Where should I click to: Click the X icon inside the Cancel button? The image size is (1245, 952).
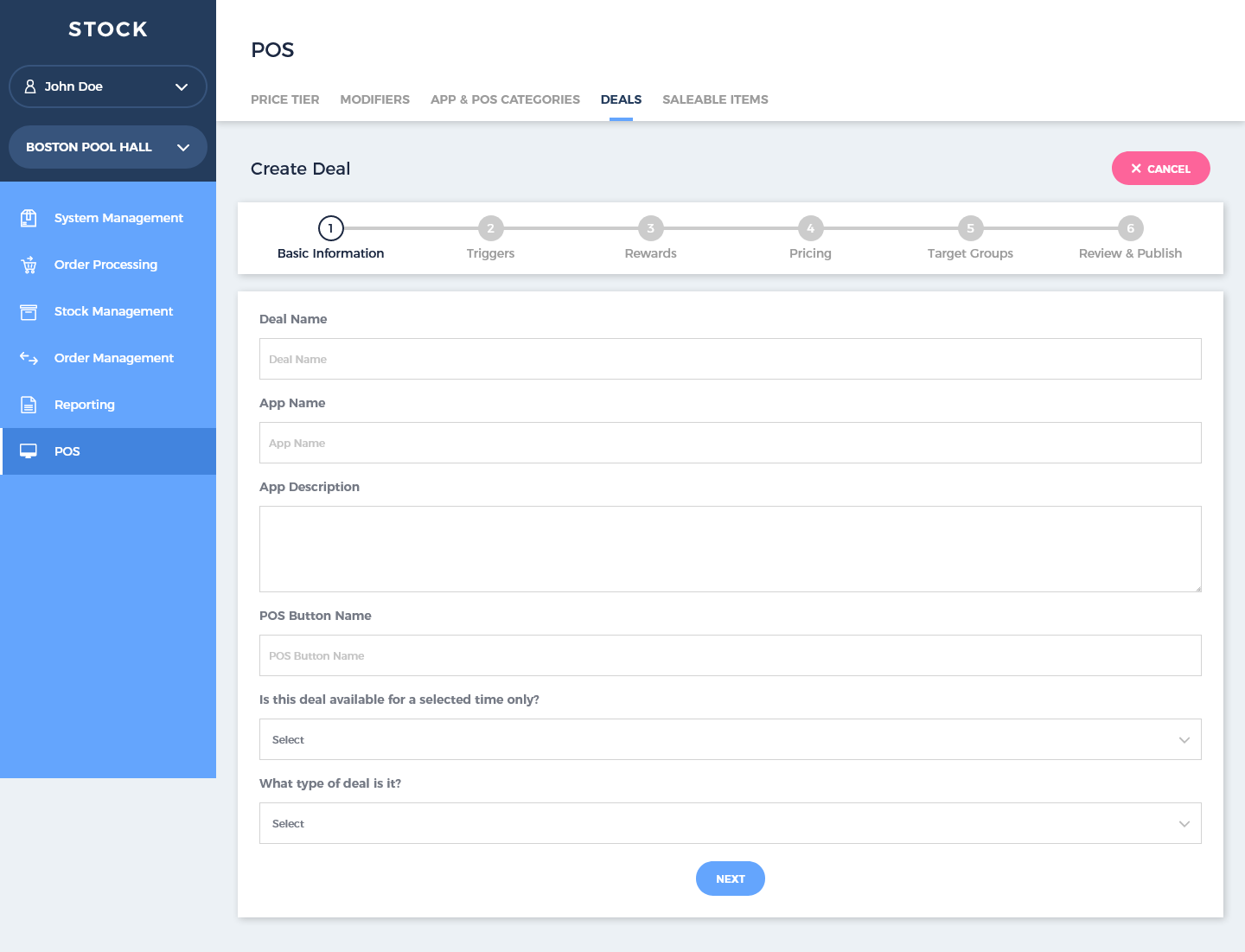pyautogui.click(x=1137, y=168)
